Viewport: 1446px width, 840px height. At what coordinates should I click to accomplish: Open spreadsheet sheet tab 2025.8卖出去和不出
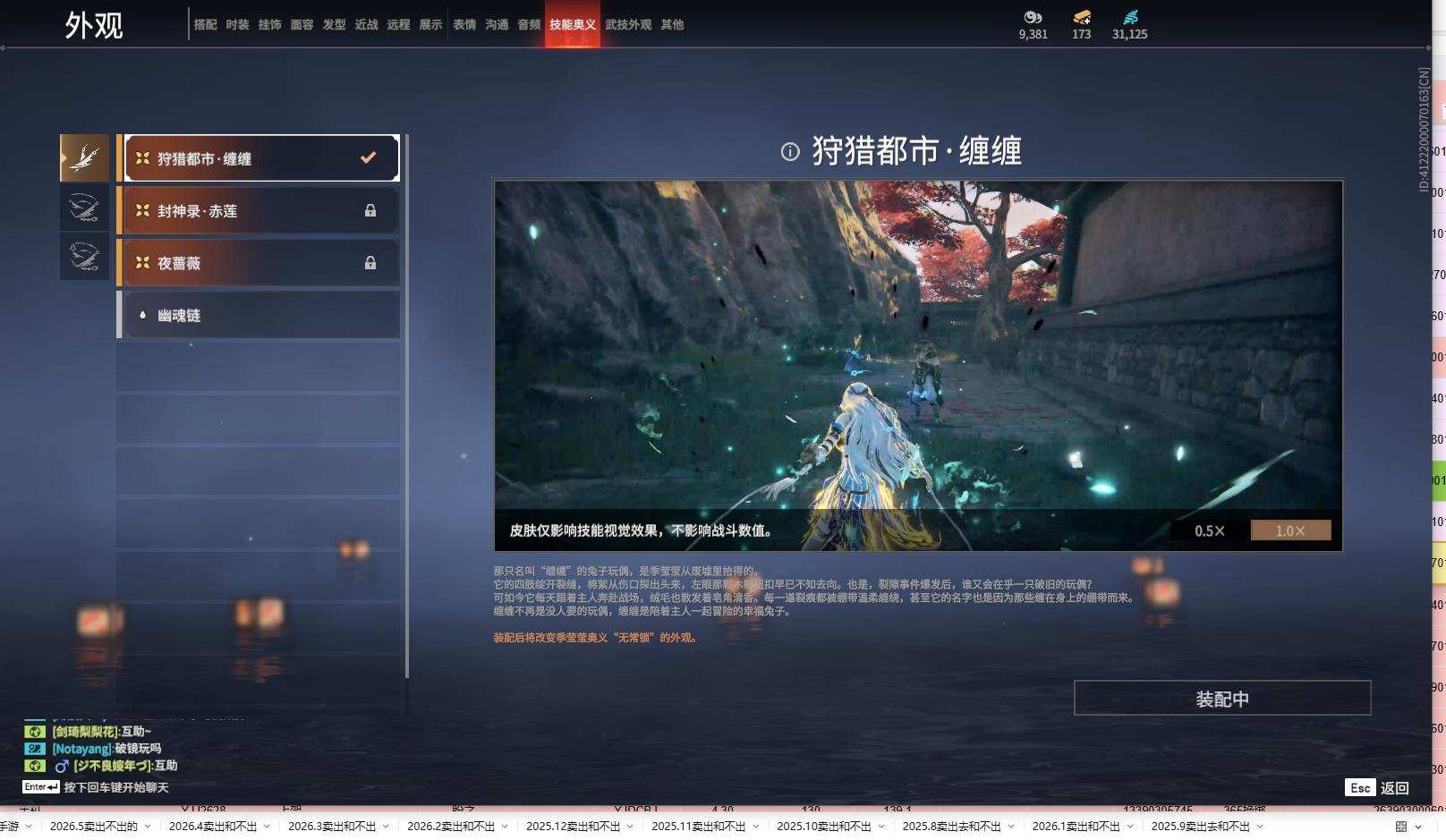[x=952, y=826]
